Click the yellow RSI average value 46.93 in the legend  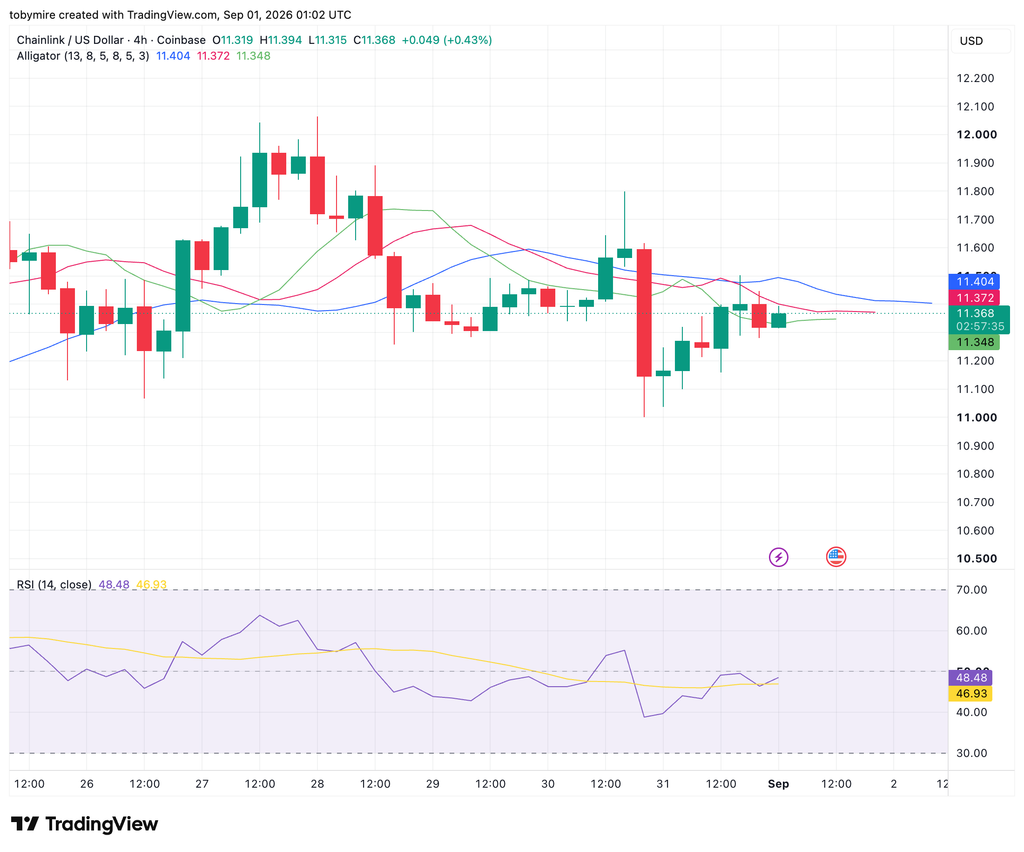coord(152,584)
